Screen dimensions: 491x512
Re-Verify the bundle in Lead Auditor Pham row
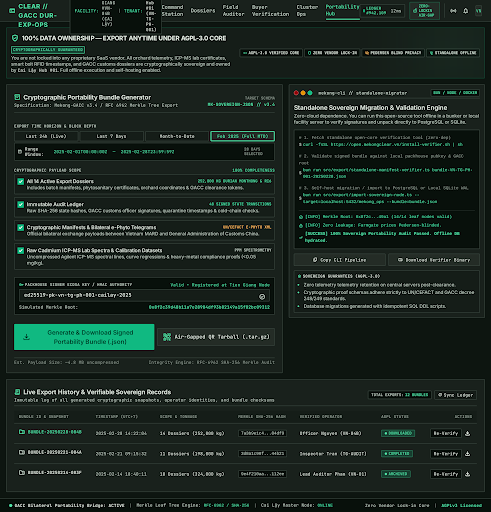click(446, 474)
